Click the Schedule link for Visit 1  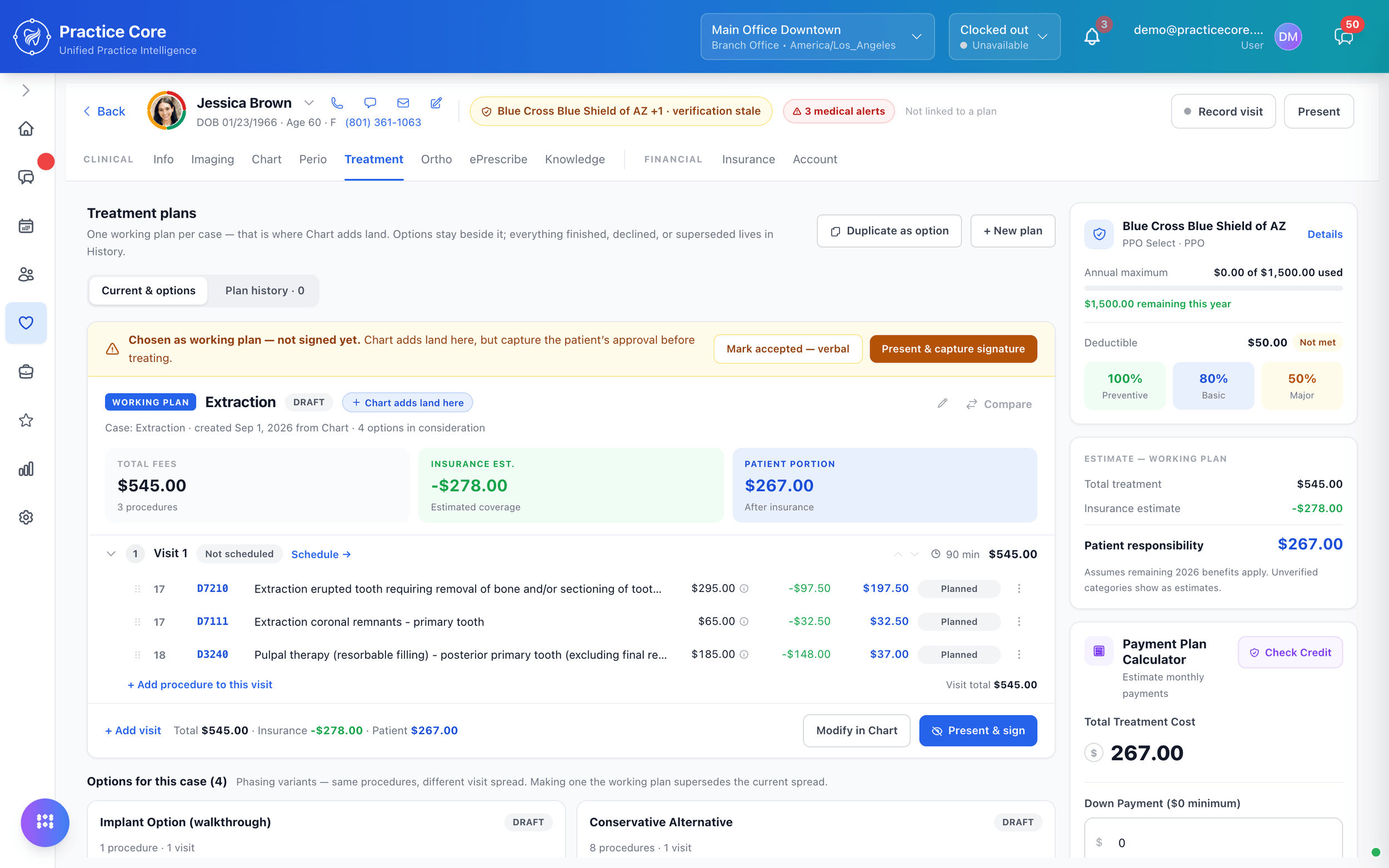pyautogui.click(x=321, y=554)
